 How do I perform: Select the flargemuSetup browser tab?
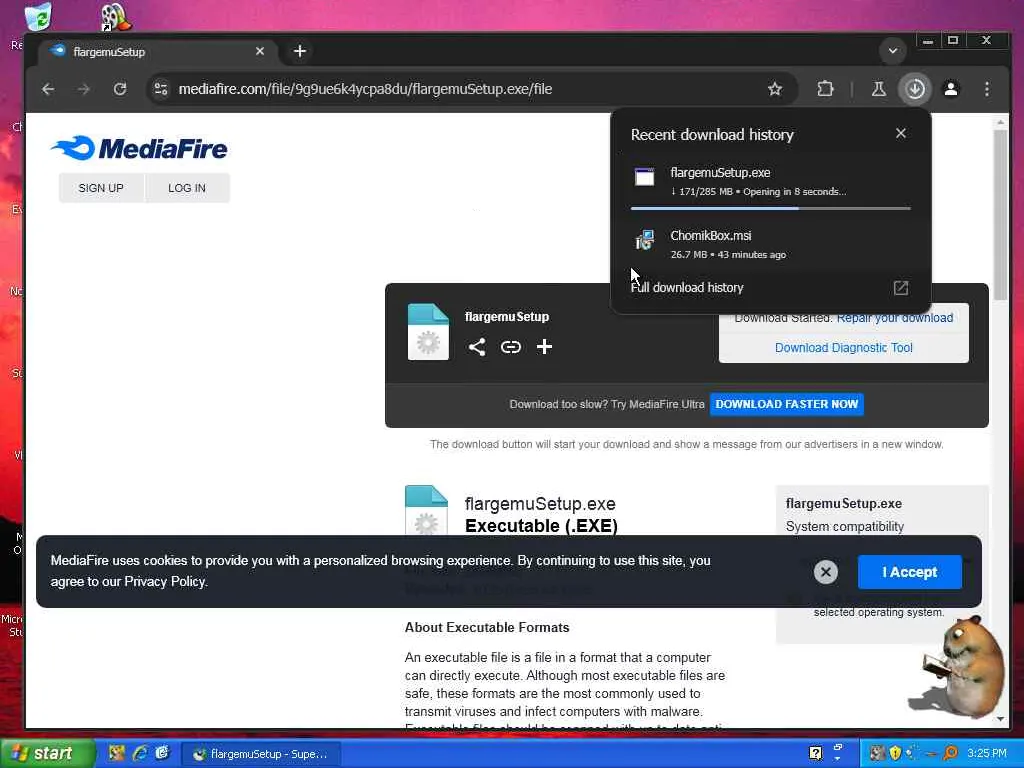click(x=157, y=51)
